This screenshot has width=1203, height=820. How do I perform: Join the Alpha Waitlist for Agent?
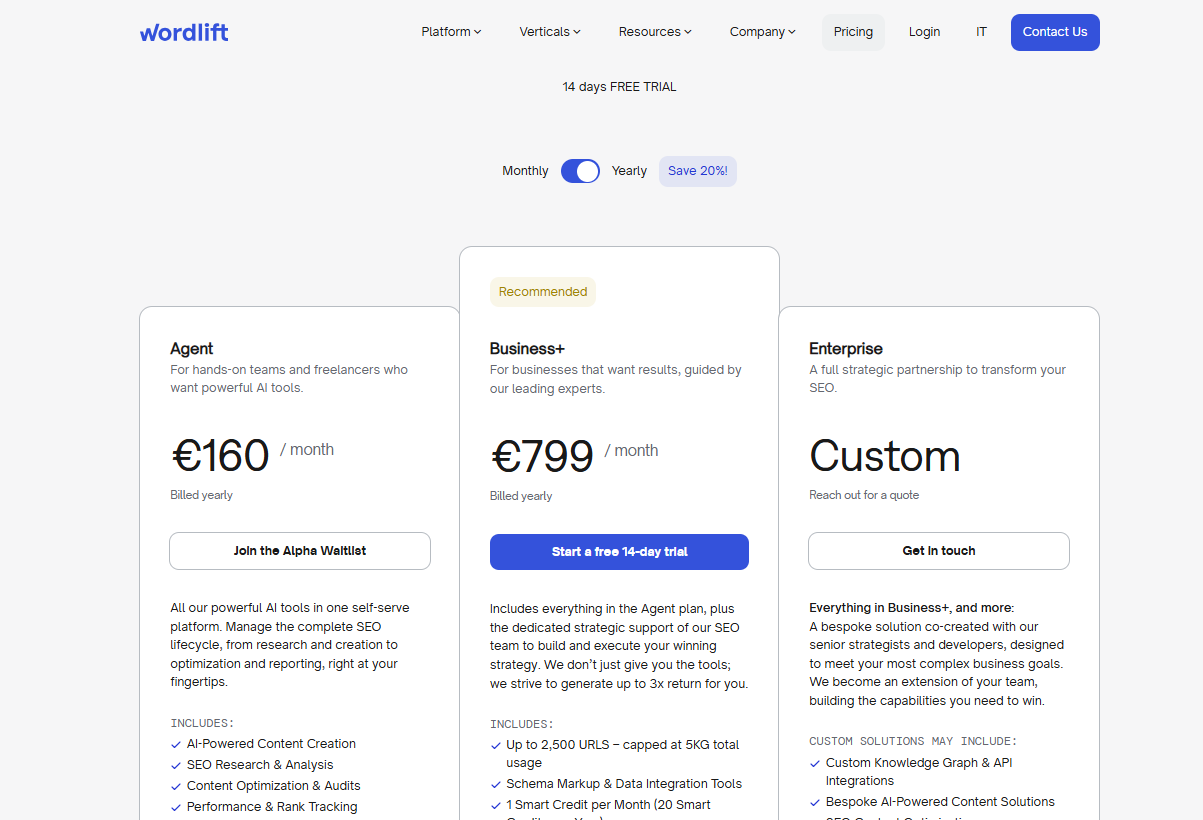pyautogui.click(x=299, y=551)
